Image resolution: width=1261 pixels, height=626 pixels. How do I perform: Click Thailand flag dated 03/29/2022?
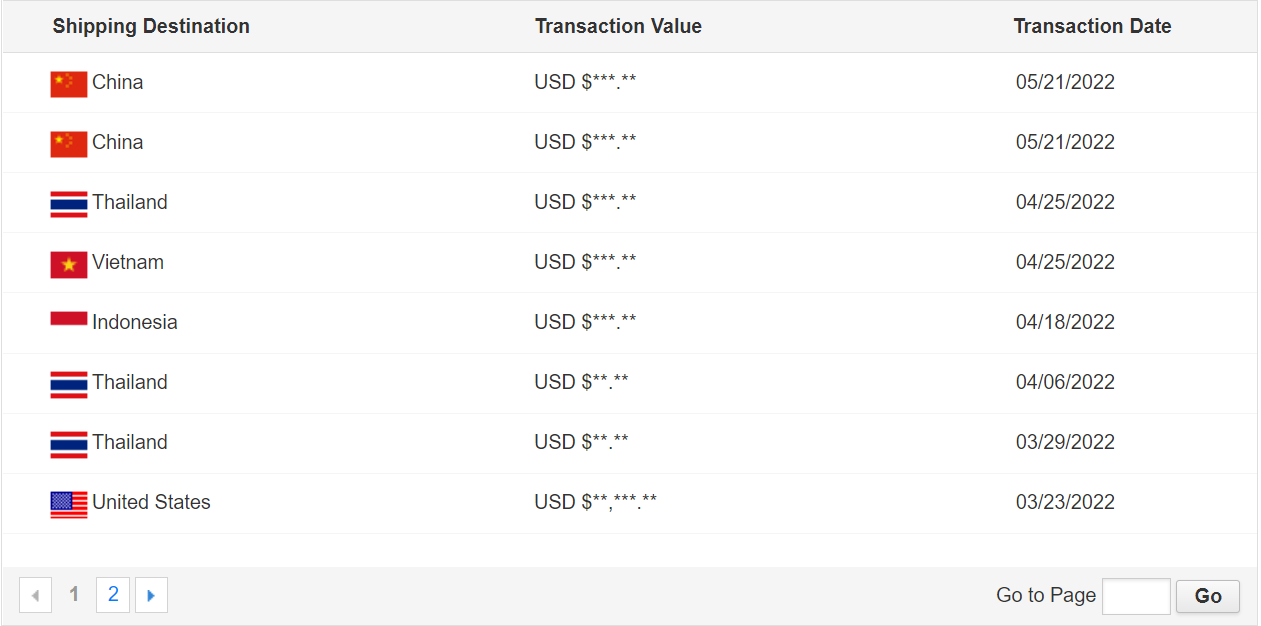(x=69, y=444)
